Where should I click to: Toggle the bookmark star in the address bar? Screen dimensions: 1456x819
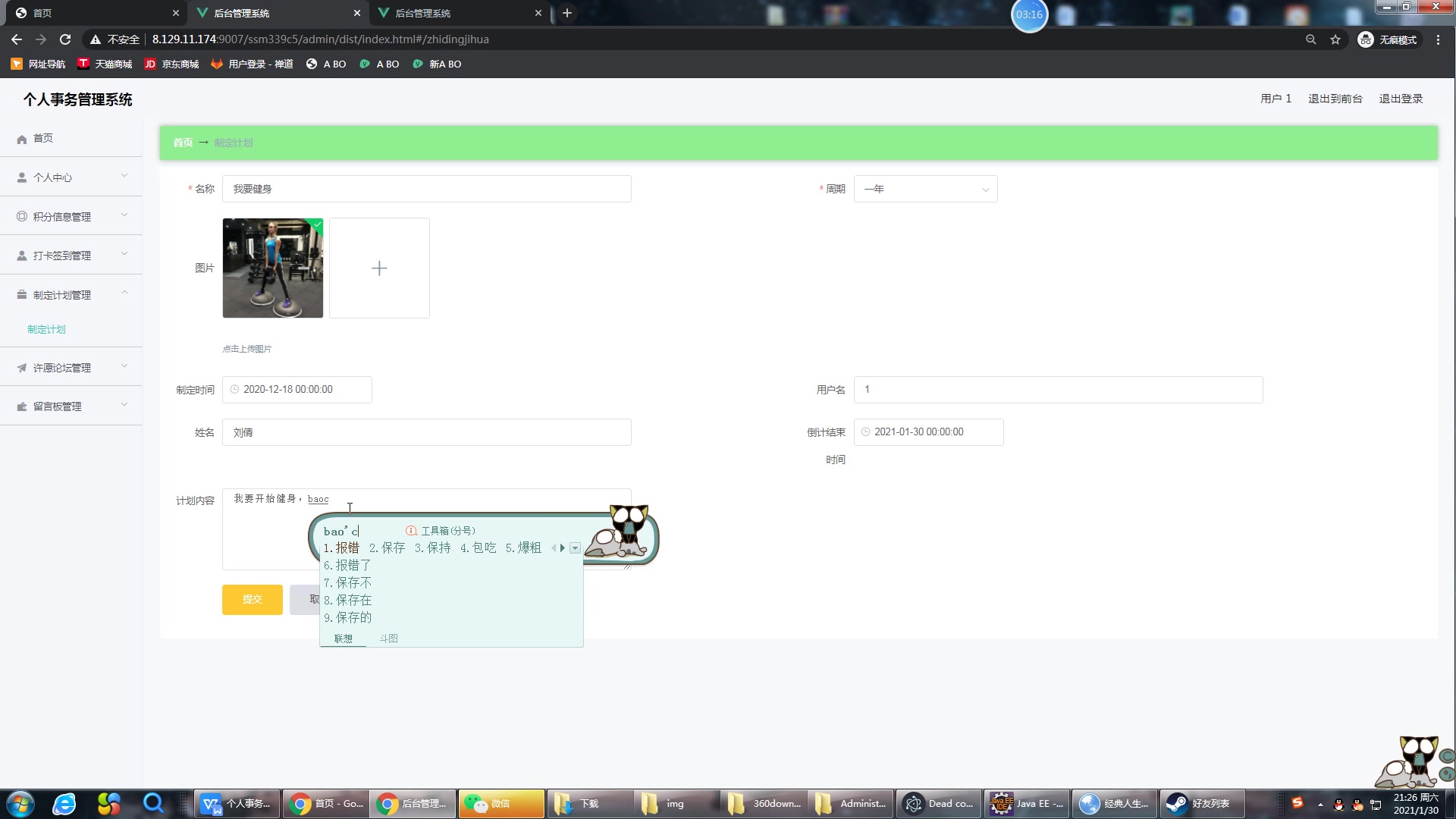coord(1335,39)
